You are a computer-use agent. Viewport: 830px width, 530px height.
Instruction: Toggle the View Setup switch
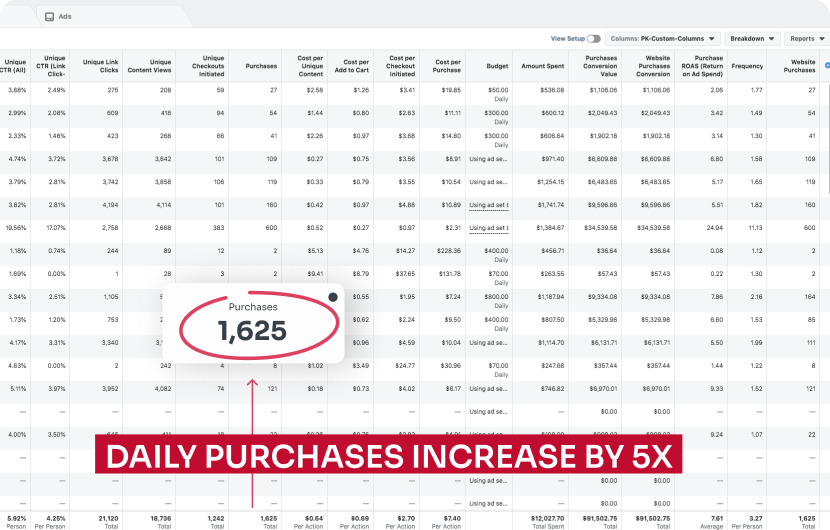pos(594,39)
